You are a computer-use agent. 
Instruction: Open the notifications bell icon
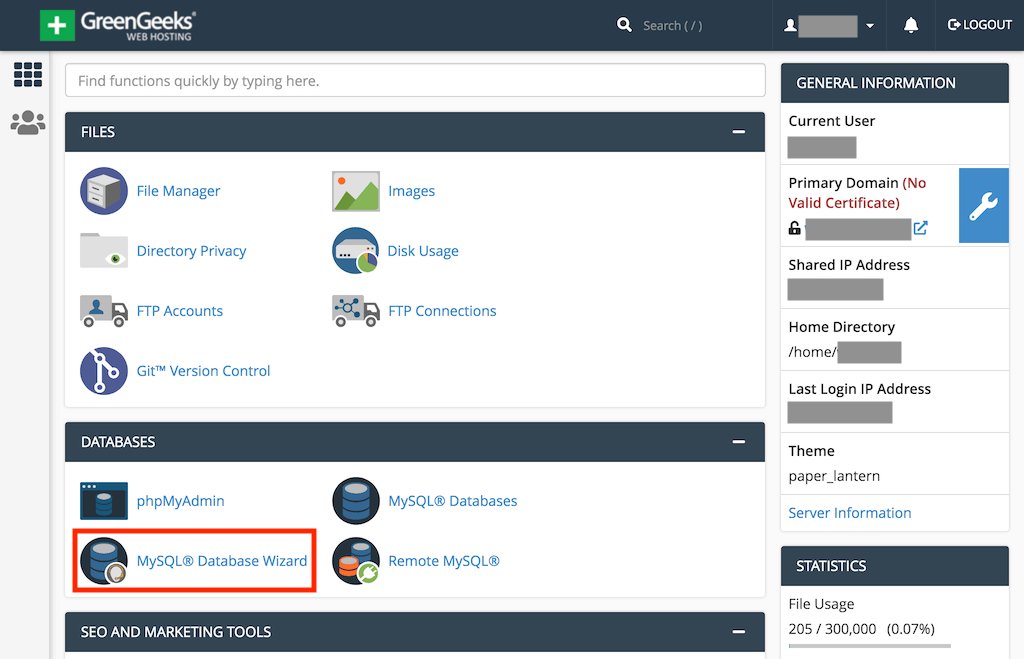(910, 25)
